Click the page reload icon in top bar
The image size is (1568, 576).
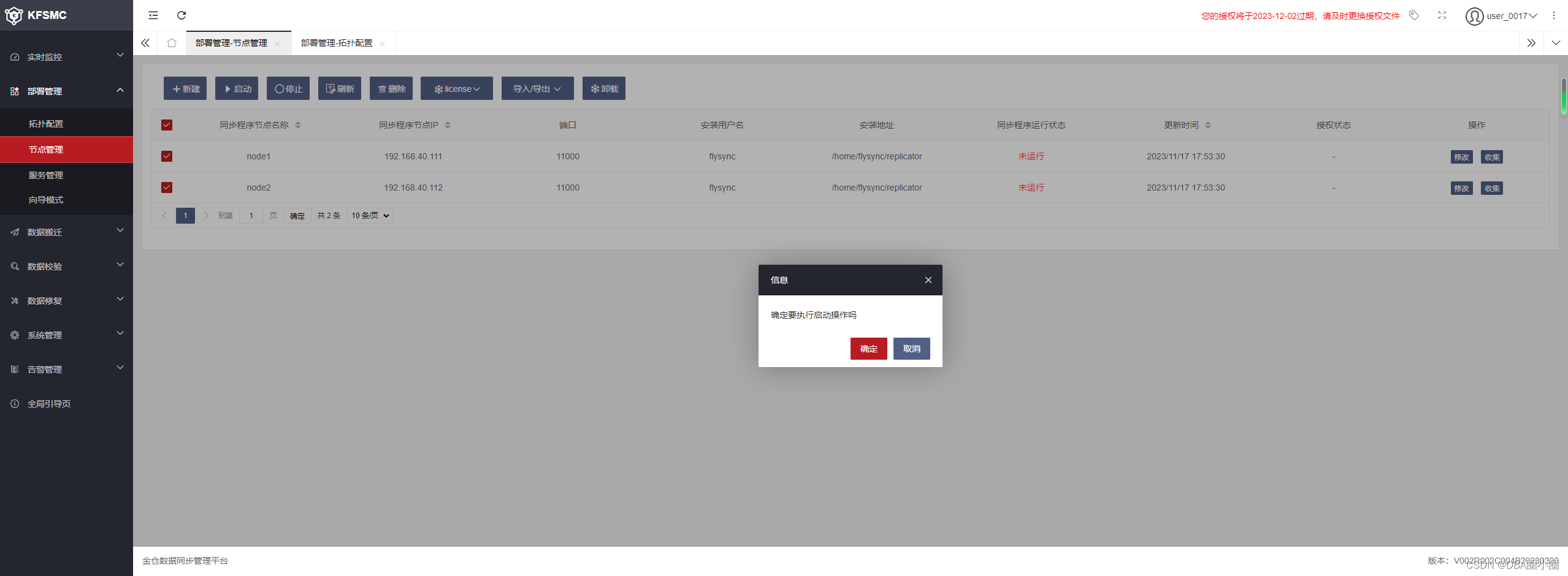[182, 15]
